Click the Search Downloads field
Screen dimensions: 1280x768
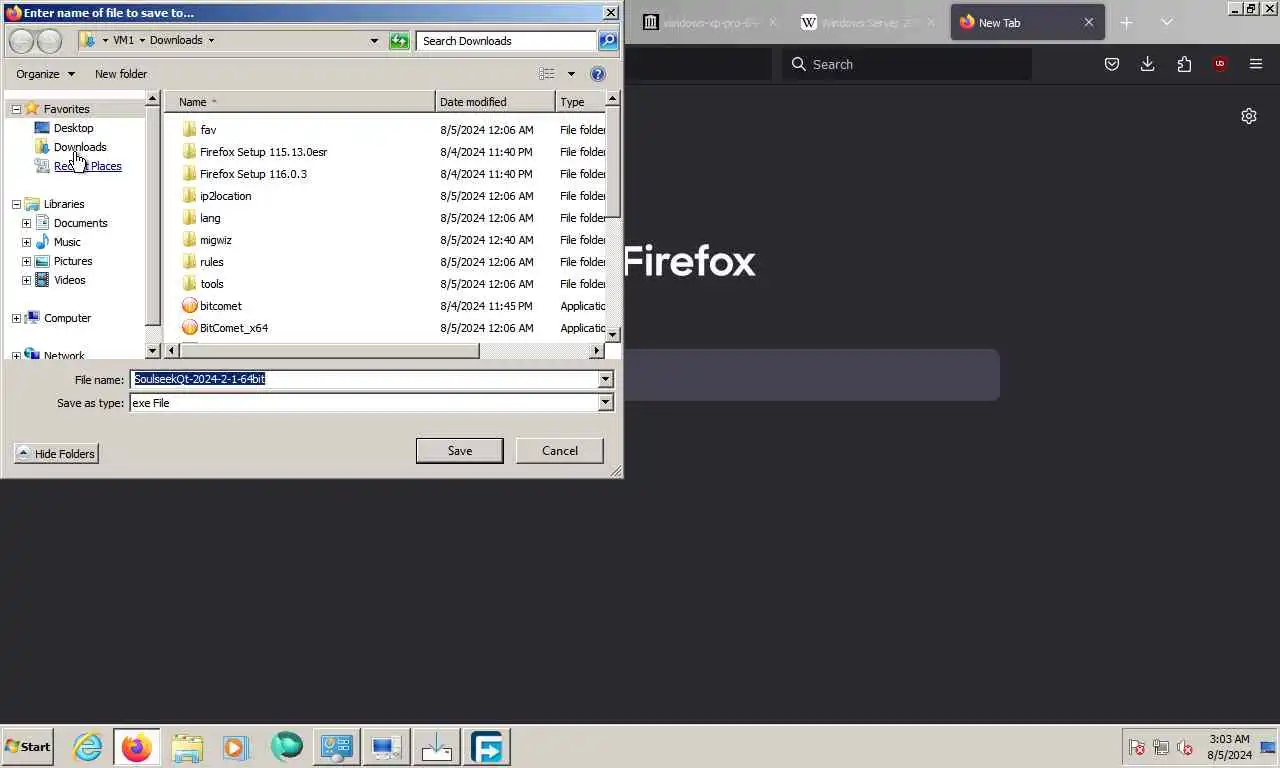[507, 41]
